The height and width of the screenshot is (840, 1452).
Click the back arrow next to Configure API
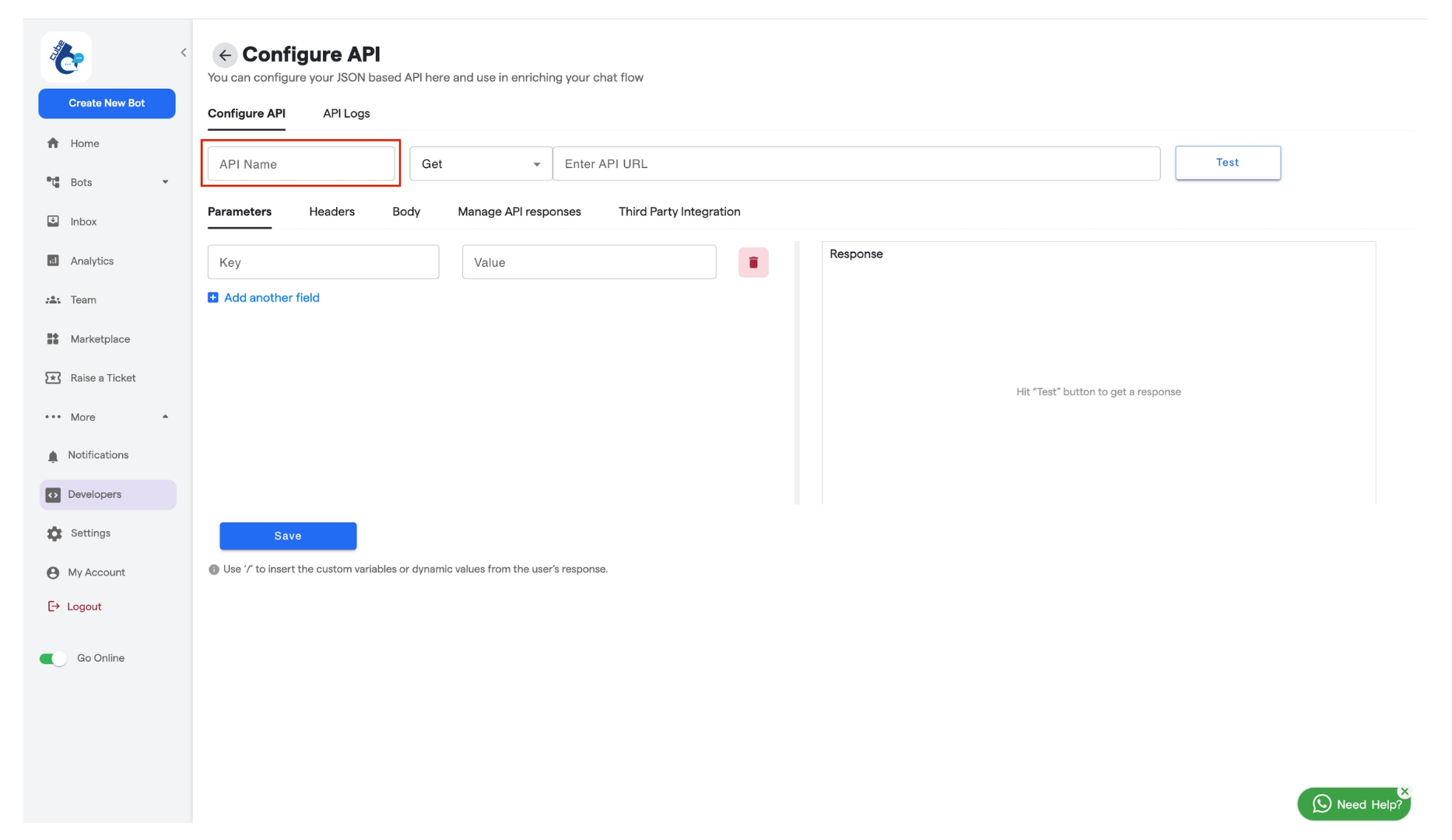coord(224,55)
